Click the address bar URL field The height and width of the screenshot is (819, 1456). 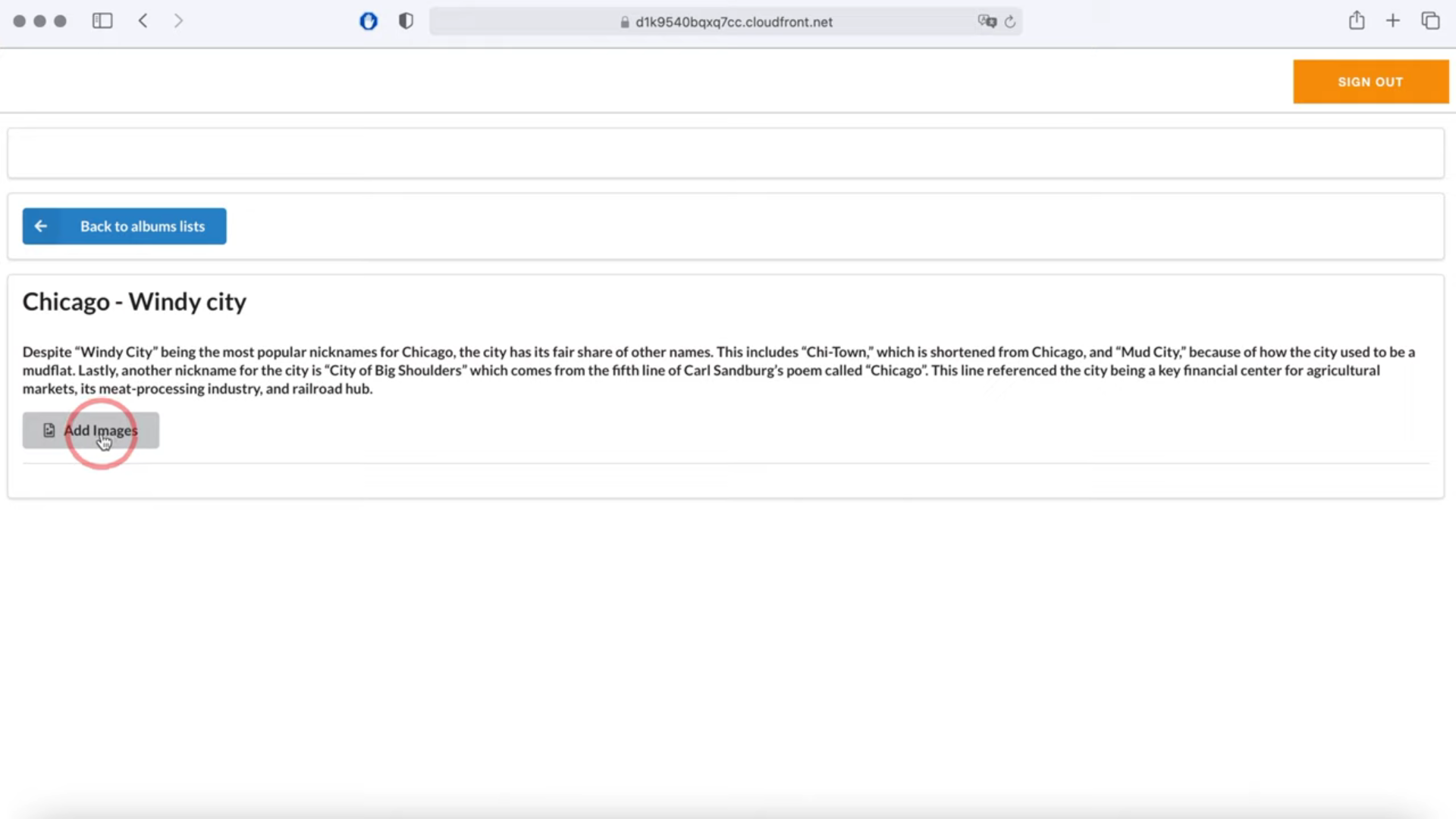coord(733,22)
